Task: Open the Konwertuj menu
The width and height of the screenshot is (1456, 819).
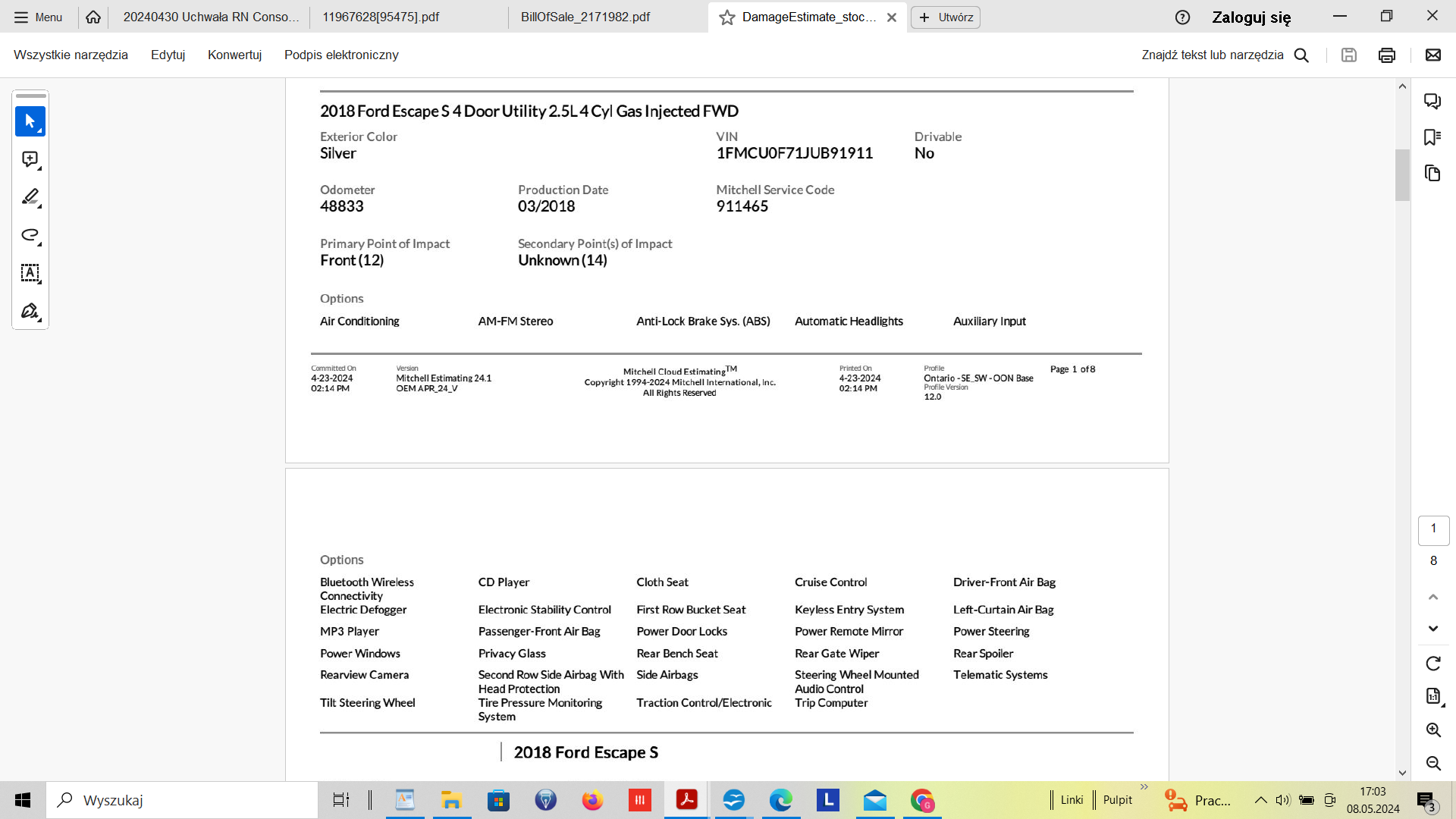Action: tap(234, 55)
